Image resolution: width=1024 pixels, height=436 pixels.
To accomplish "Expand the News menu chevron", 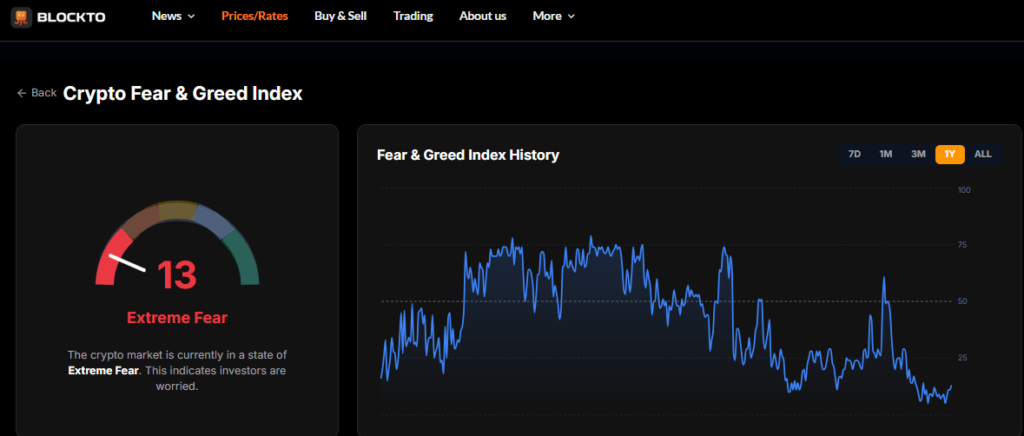I will pos(191,17).
